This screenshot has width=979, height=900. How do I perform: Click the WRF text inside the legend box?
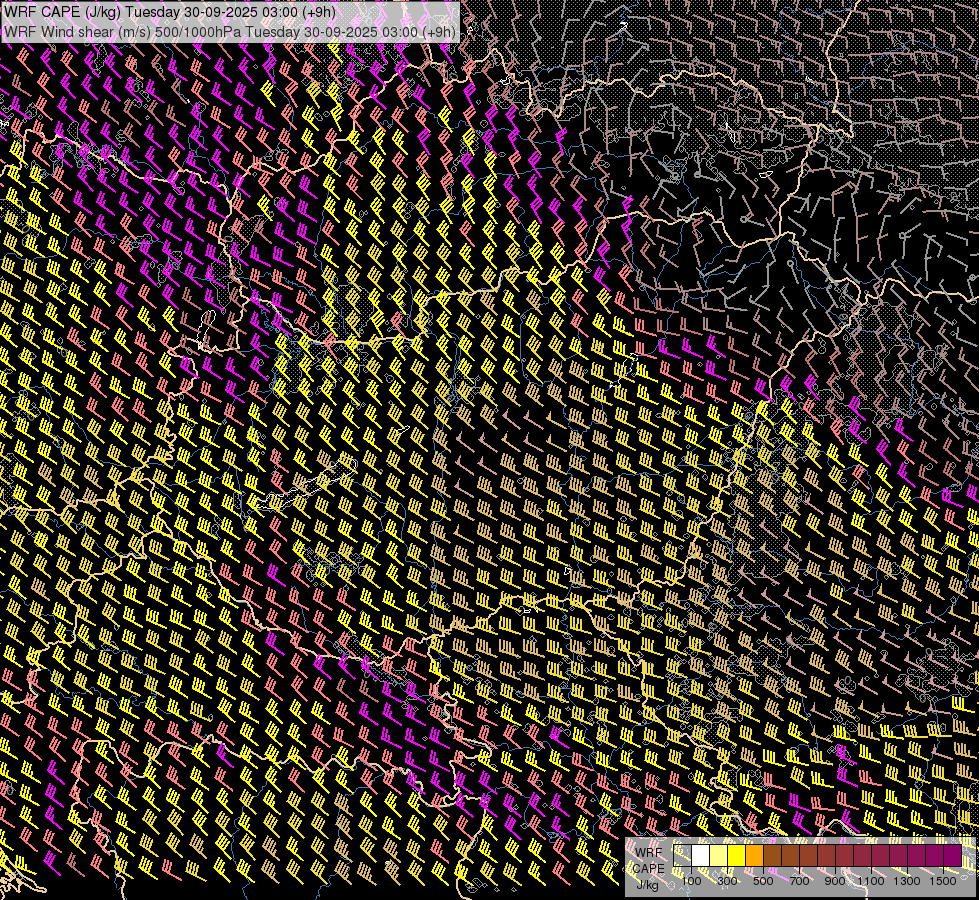coord(648,851)
